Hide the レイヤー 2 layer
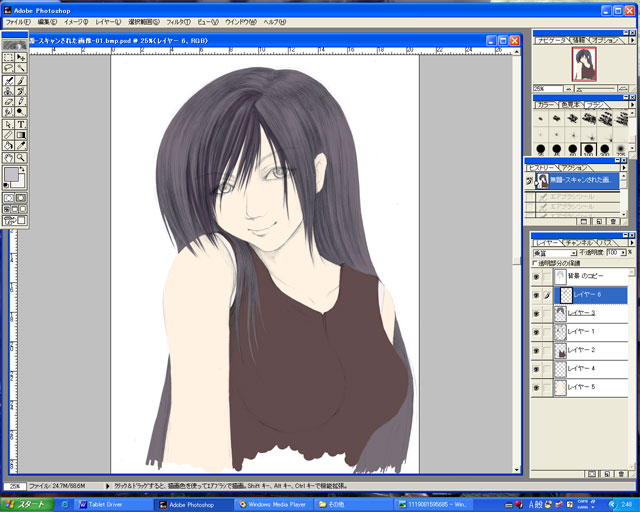The height and width of the screenshot is (512, 640). point(536,350)
